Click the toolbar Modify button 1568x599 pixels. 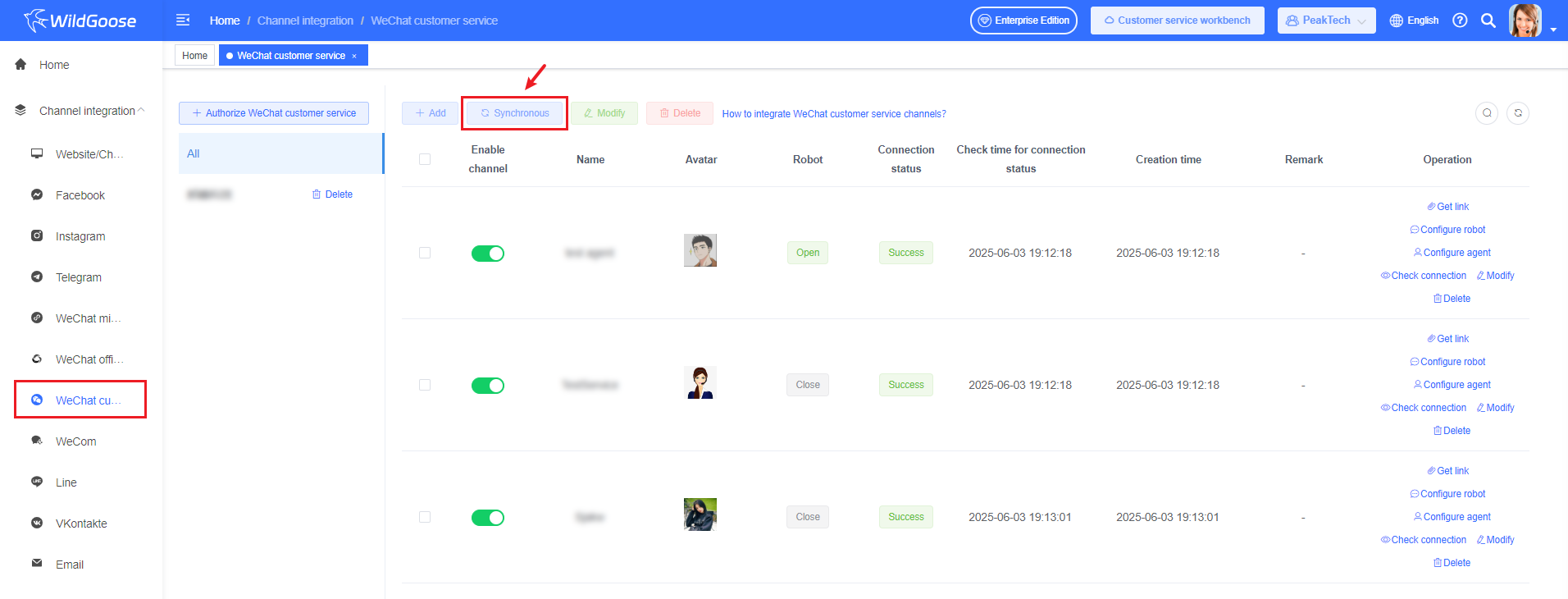(x=604, y=113)
